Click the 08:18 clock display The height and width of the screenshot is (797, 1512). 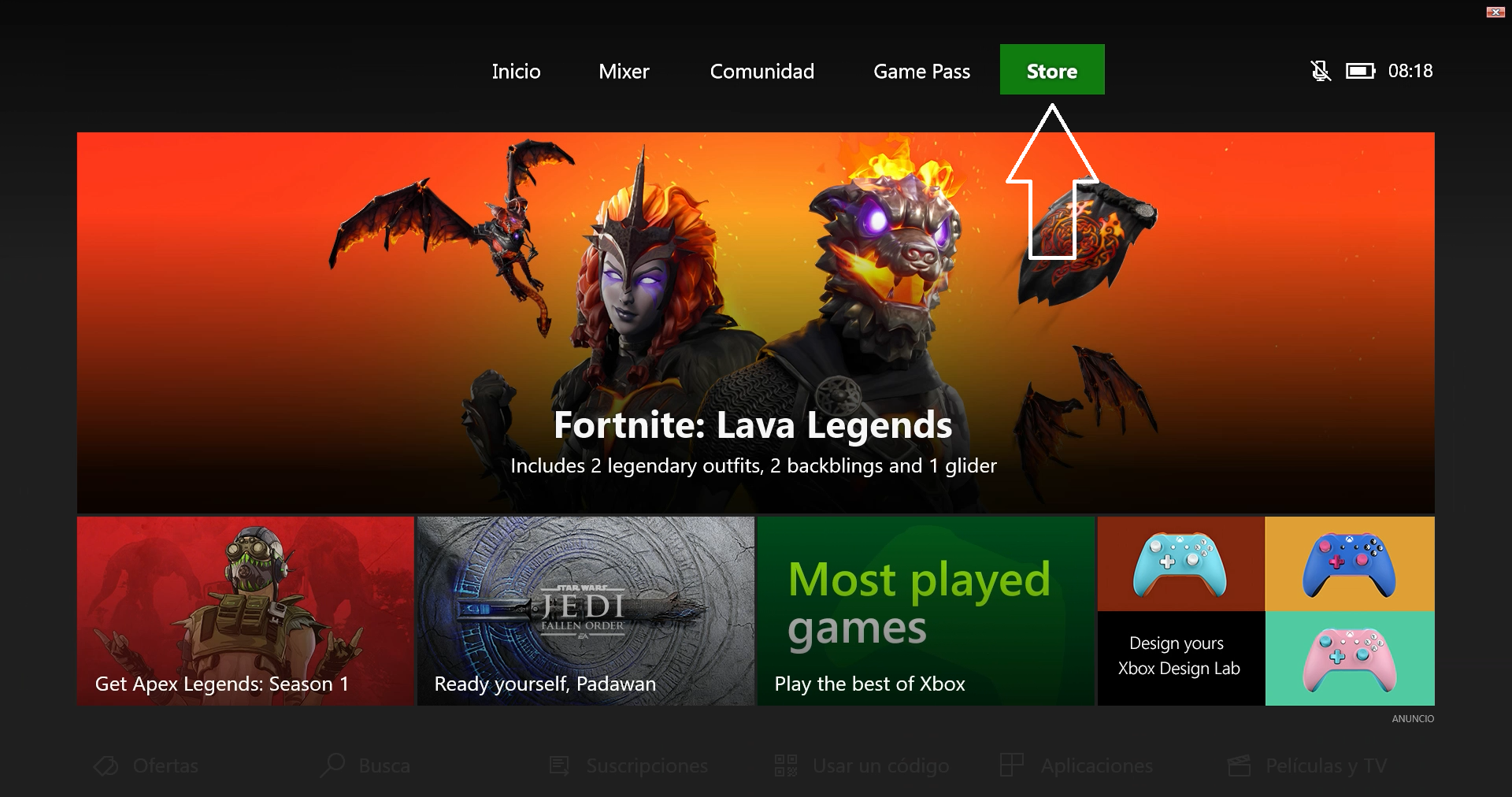tap(1410, 71)
